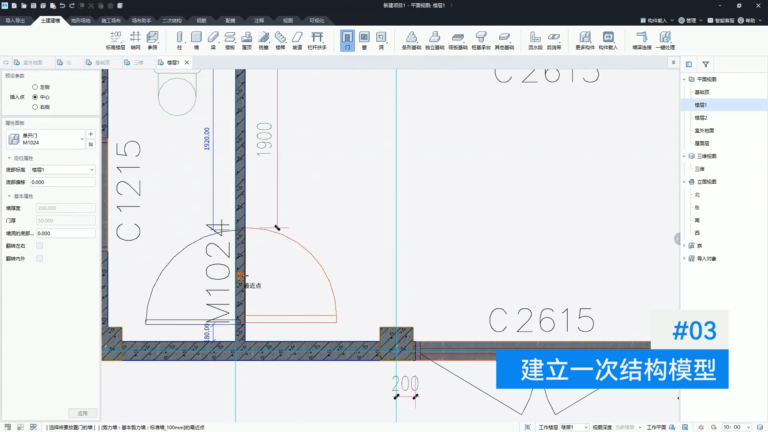Switch to the 地形场地 ribbon tab

(x=81, y=21)
